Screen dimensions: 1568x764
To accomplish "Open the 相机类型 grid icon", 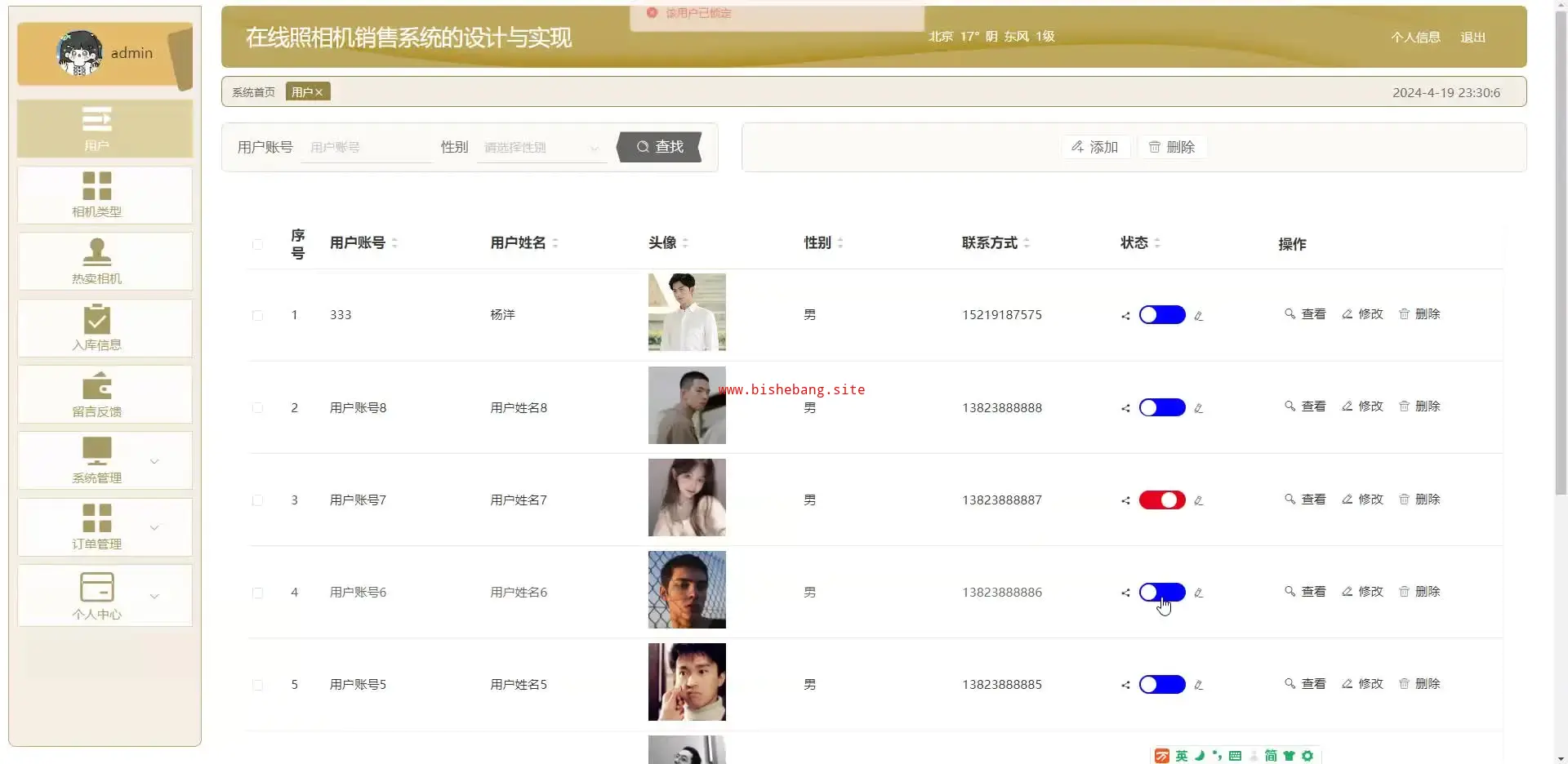I will [96, 186].
